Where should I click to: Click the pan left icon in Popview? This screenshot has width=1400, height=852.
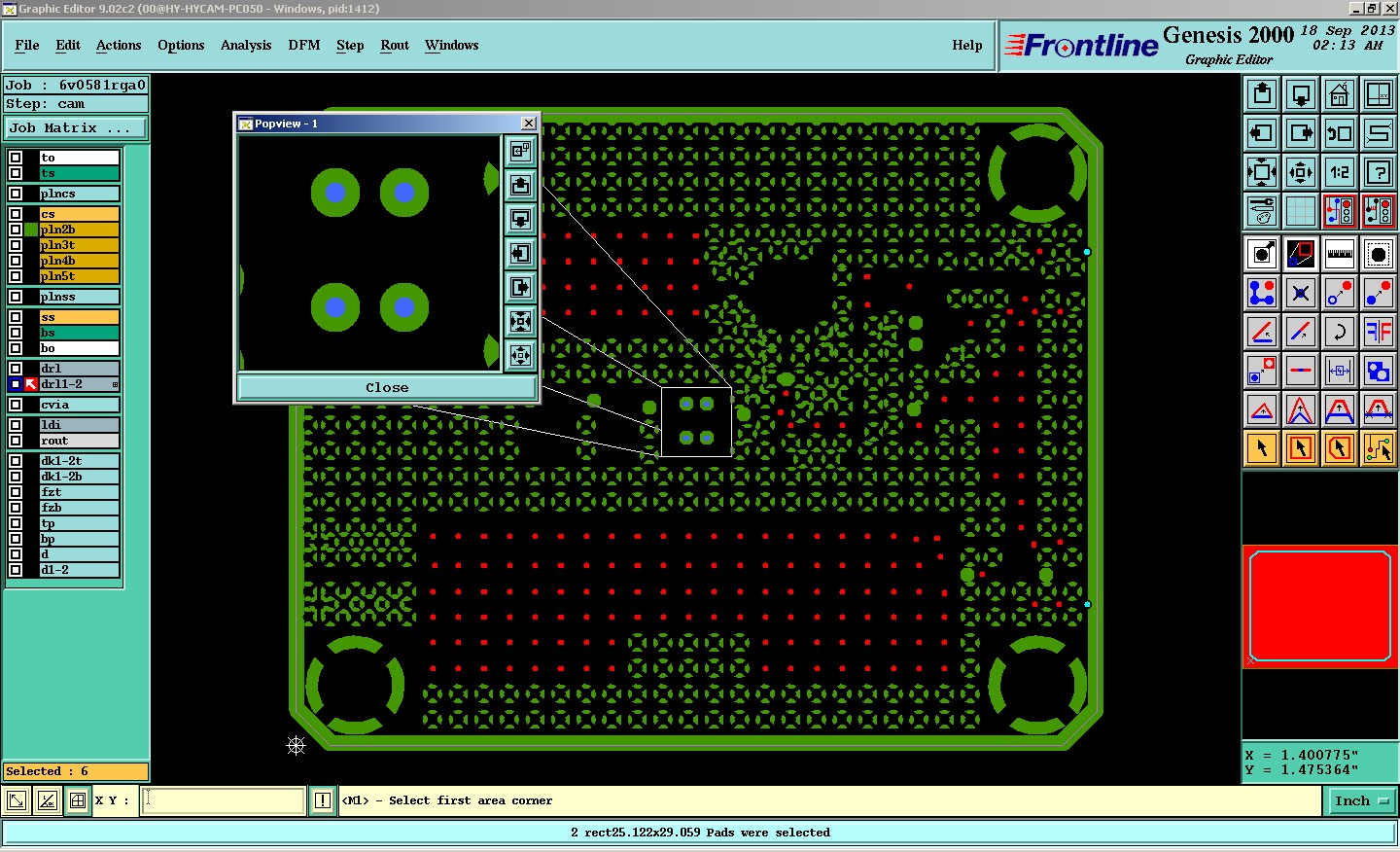point(521,253)
